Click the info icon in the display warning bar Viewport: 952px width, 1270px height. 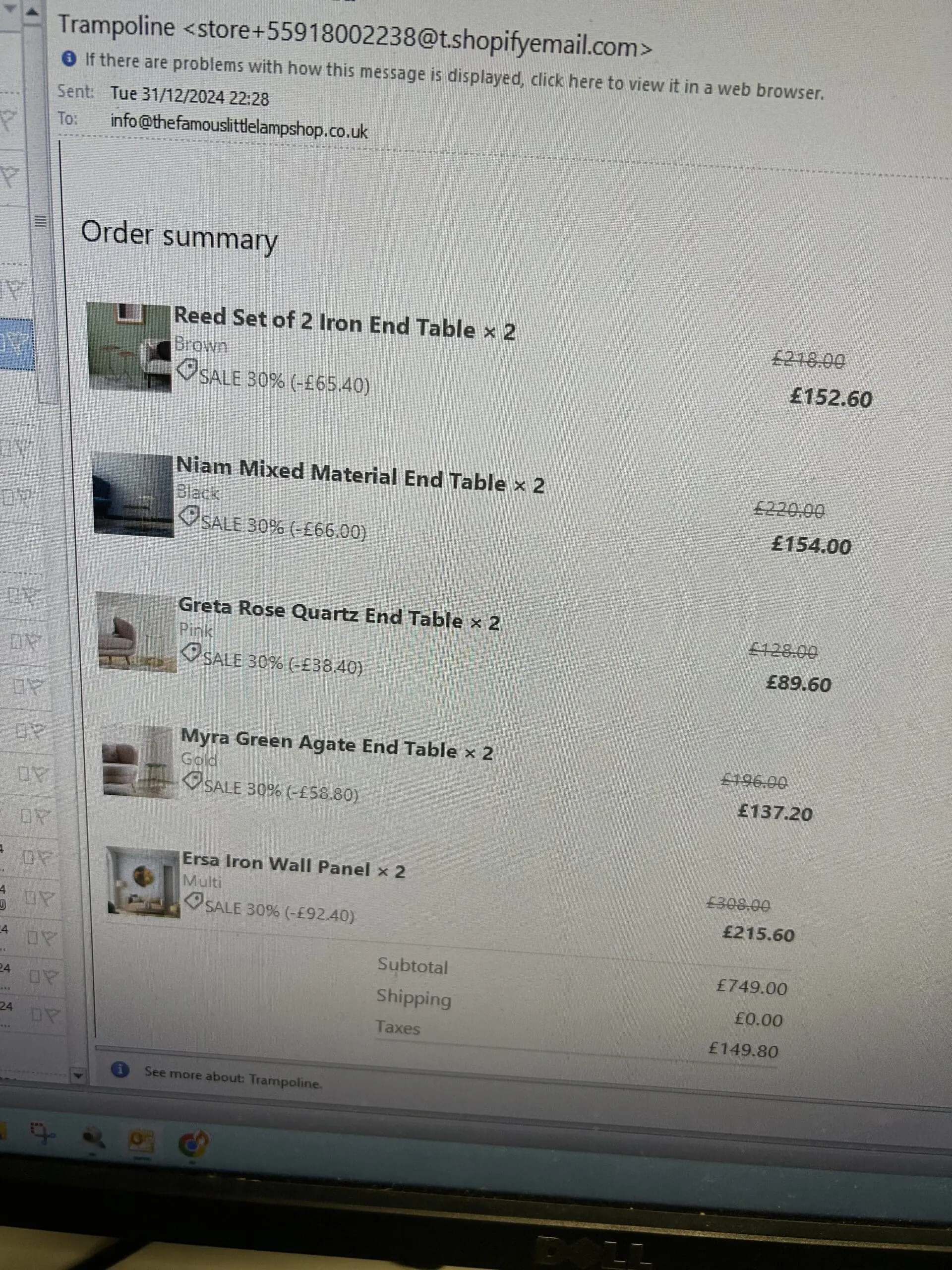pos(69,58)
